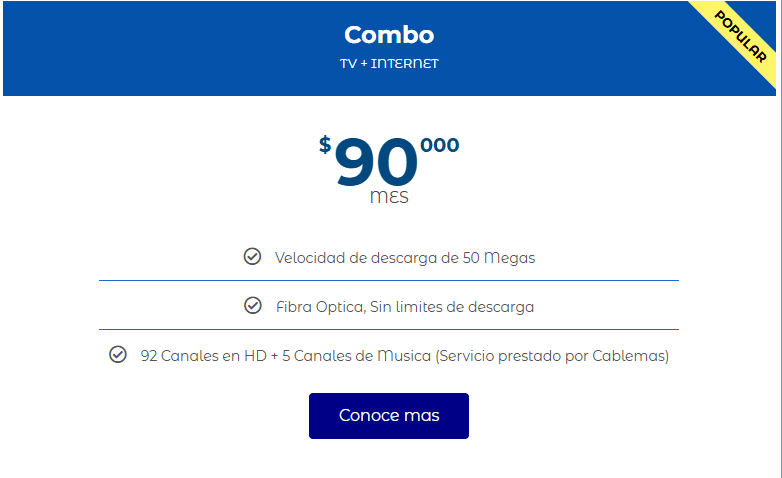Click the checkmark icon beside 92 Canales
The height and width of the screenshot is (478, 782).
(x=118, y=355)
